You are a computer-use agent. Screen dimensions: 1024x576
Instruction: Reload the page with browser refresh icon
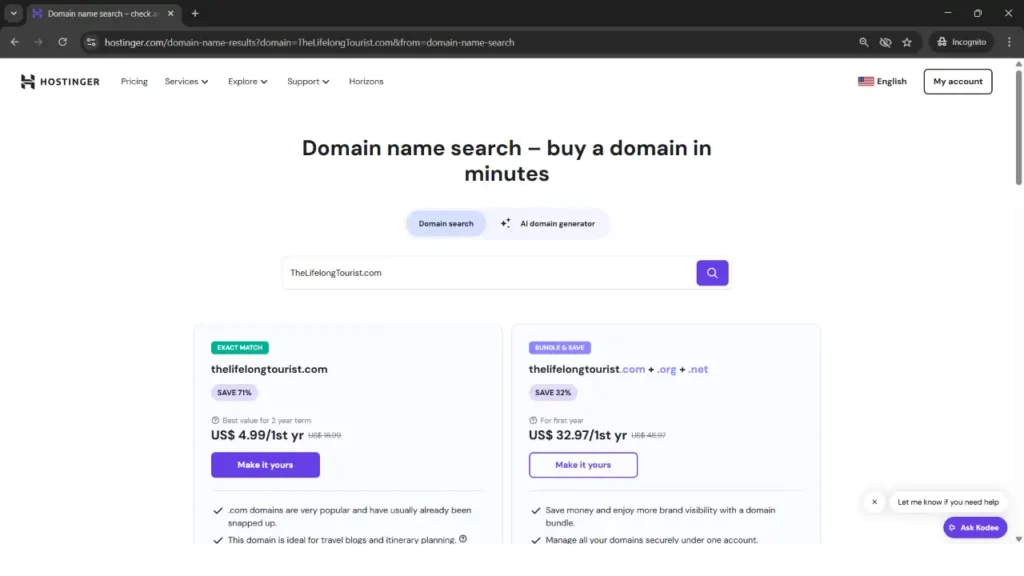tap(62, 42)
